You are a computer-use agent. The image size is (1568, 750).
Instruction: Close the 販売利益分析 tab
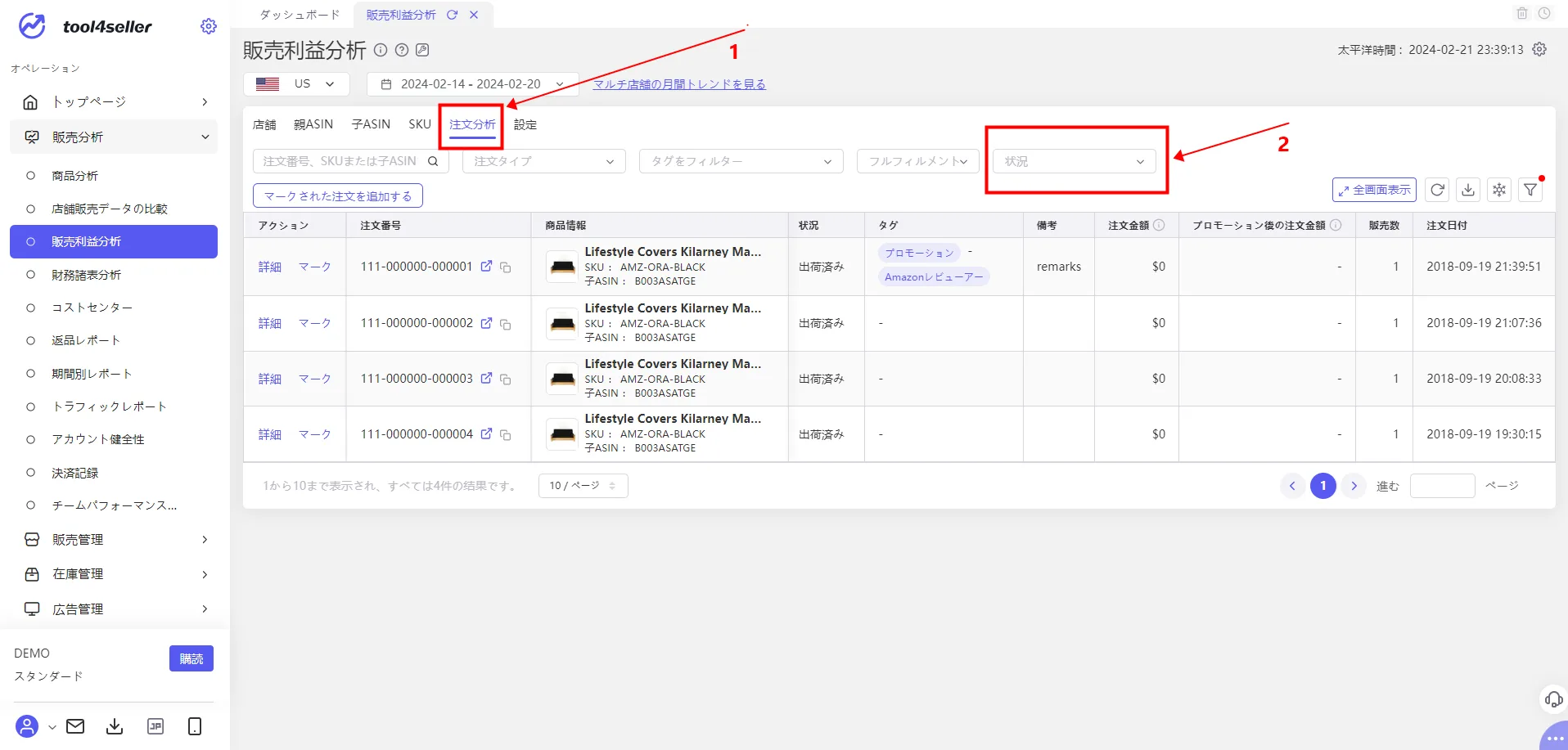[474, 15]
